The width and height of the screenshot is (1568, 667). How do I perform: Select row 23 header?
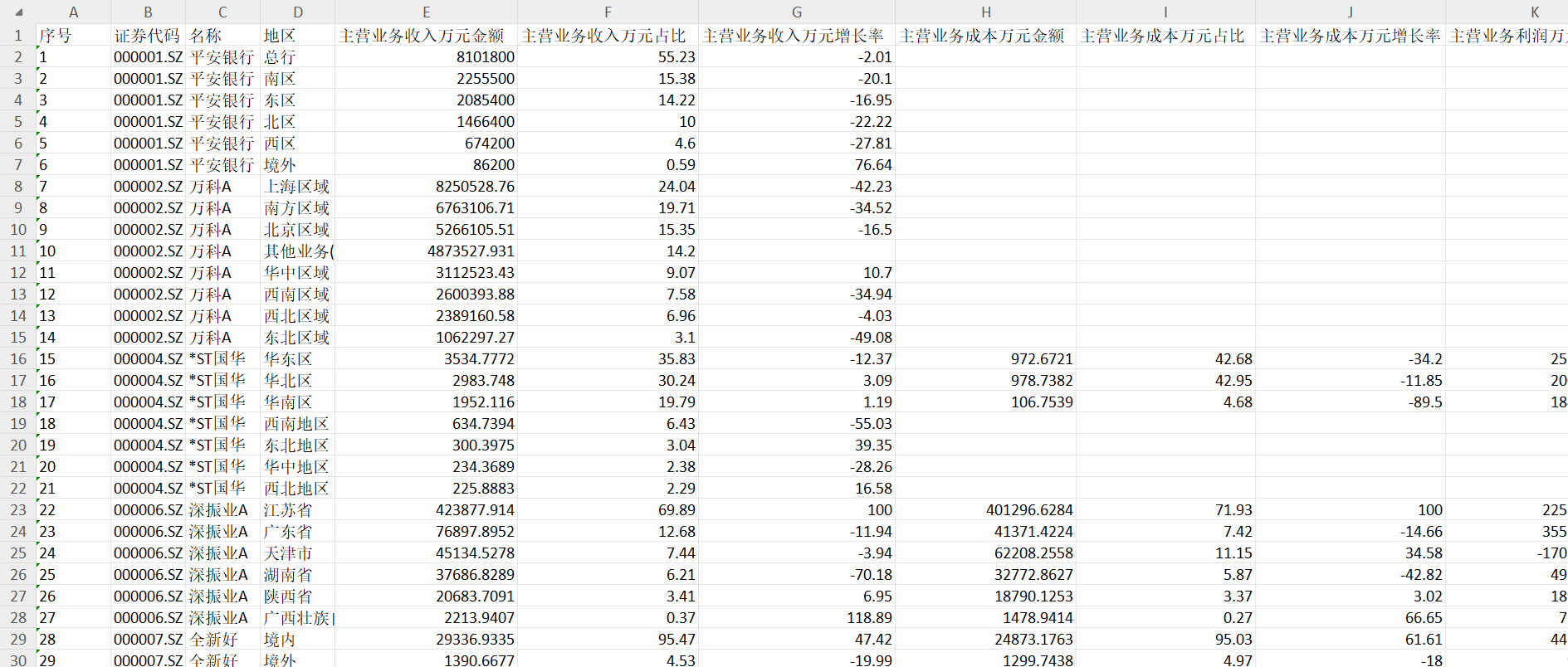[18, 510]
